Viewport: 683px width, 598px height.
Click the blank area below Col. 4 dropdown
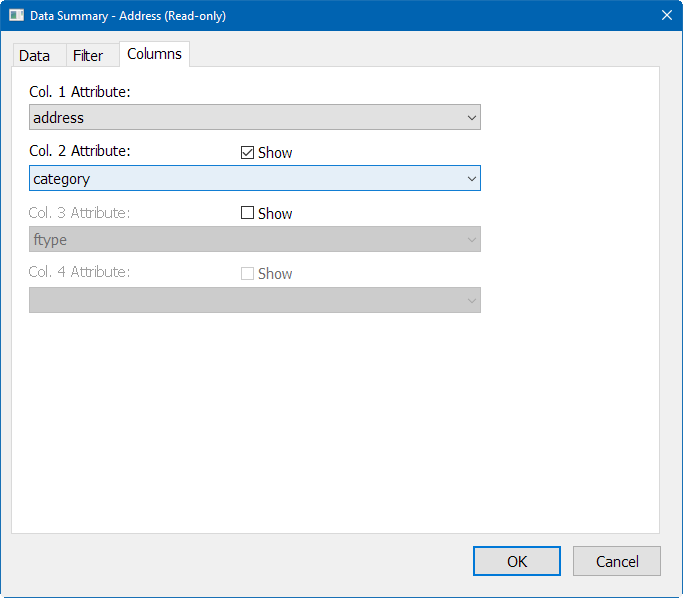pos(335,420)
